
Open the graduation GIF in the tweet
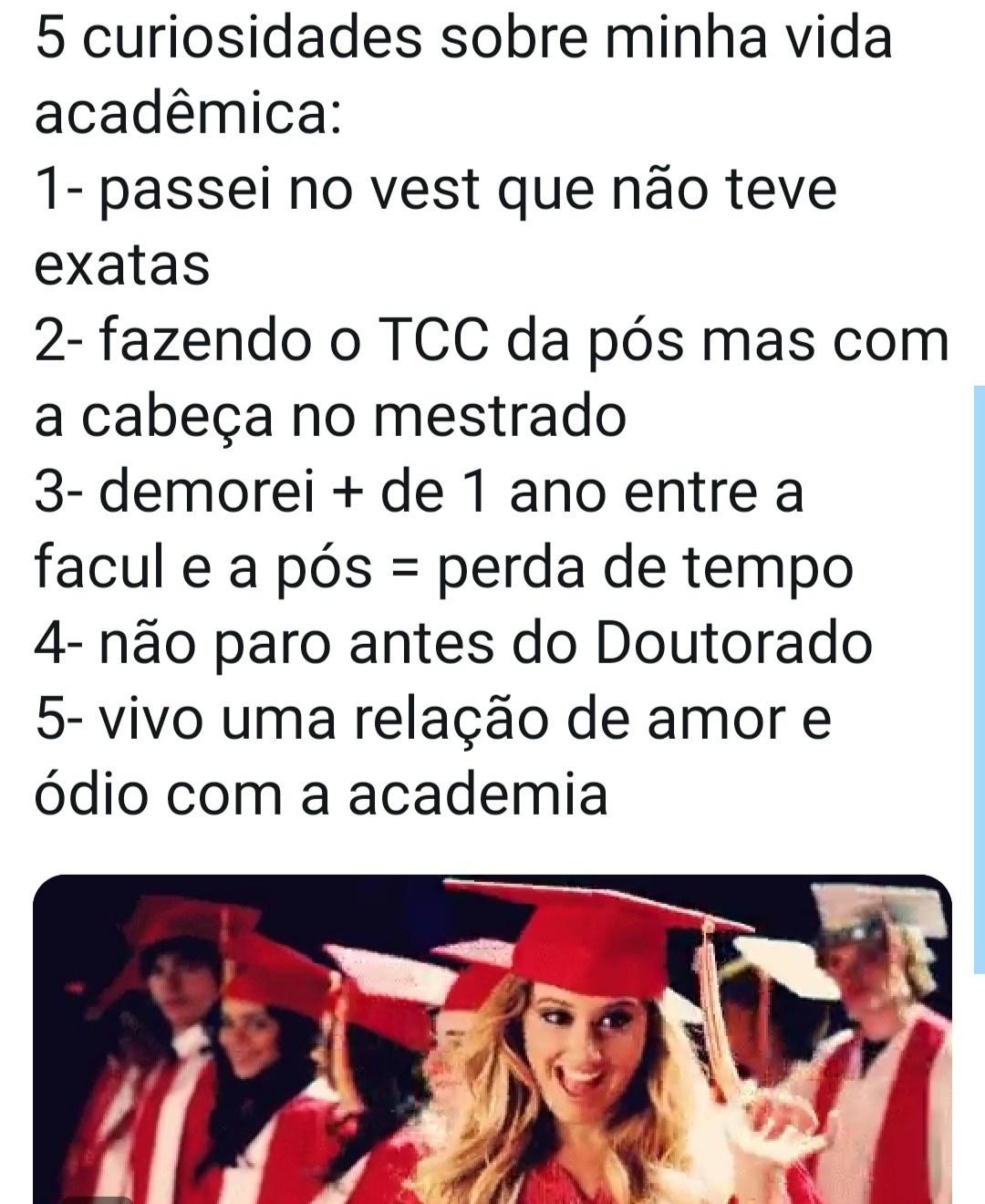click(493, 1040)
